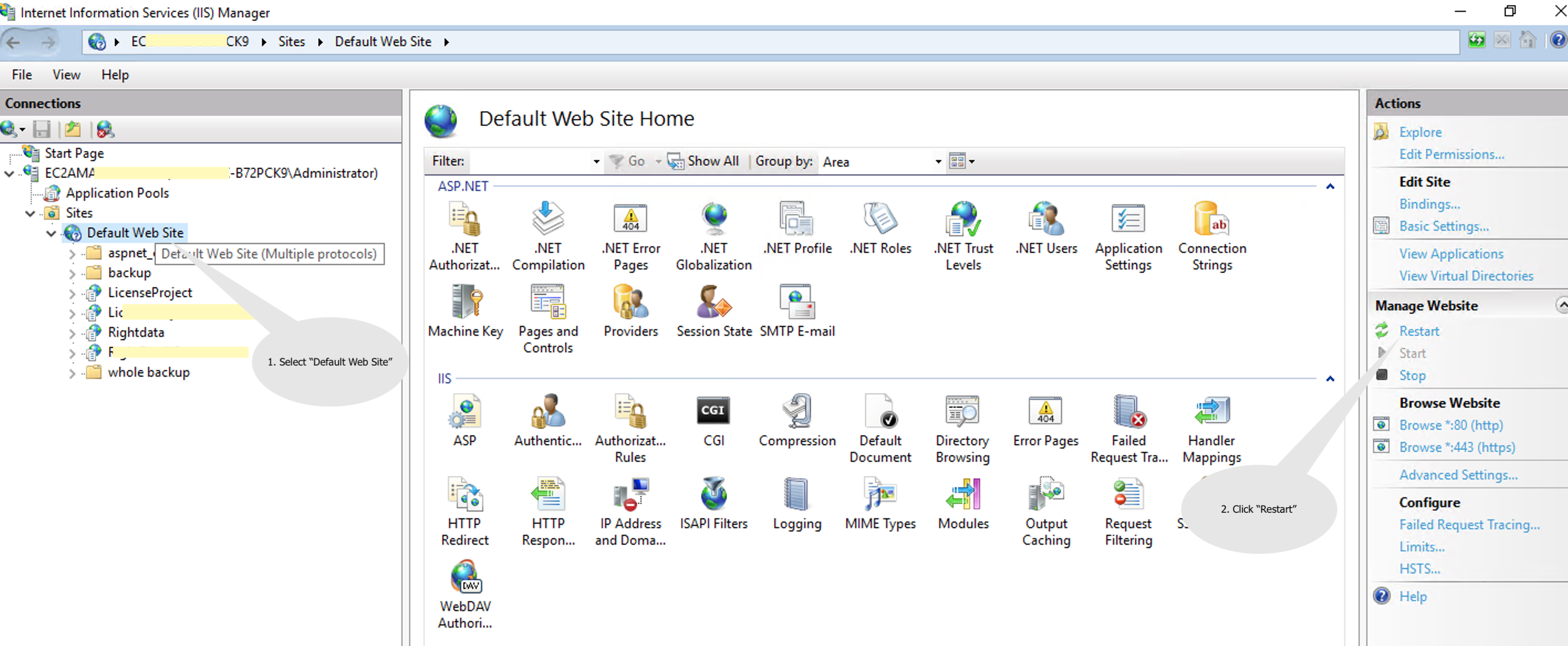Open the Machine Key feature
Viewport: 1568px width, 646px height.
[x=465, y=311]
